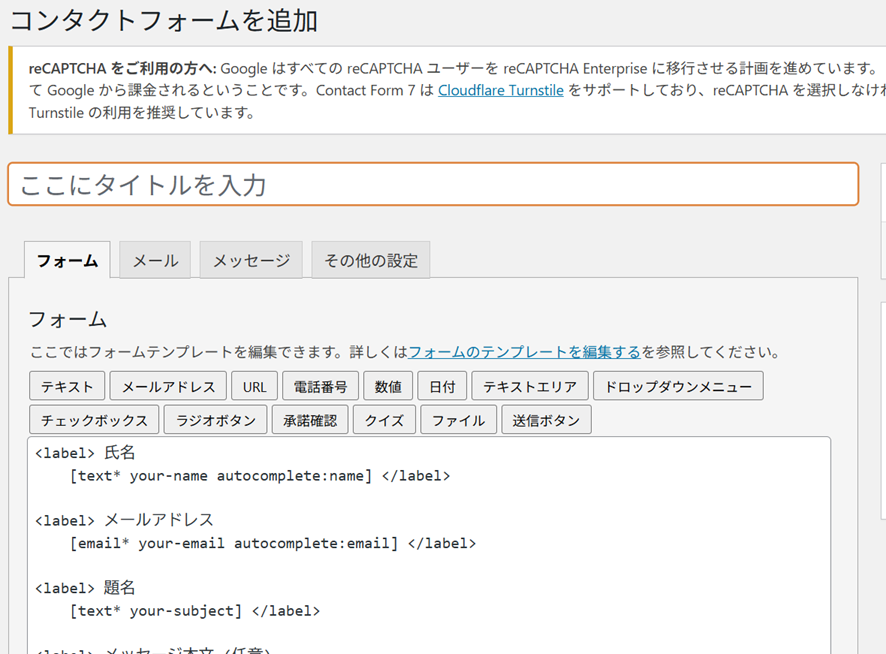Add a テキストエリア form tag
The height and width of the screenshot is (654, 886).
(x=529, y=386)
